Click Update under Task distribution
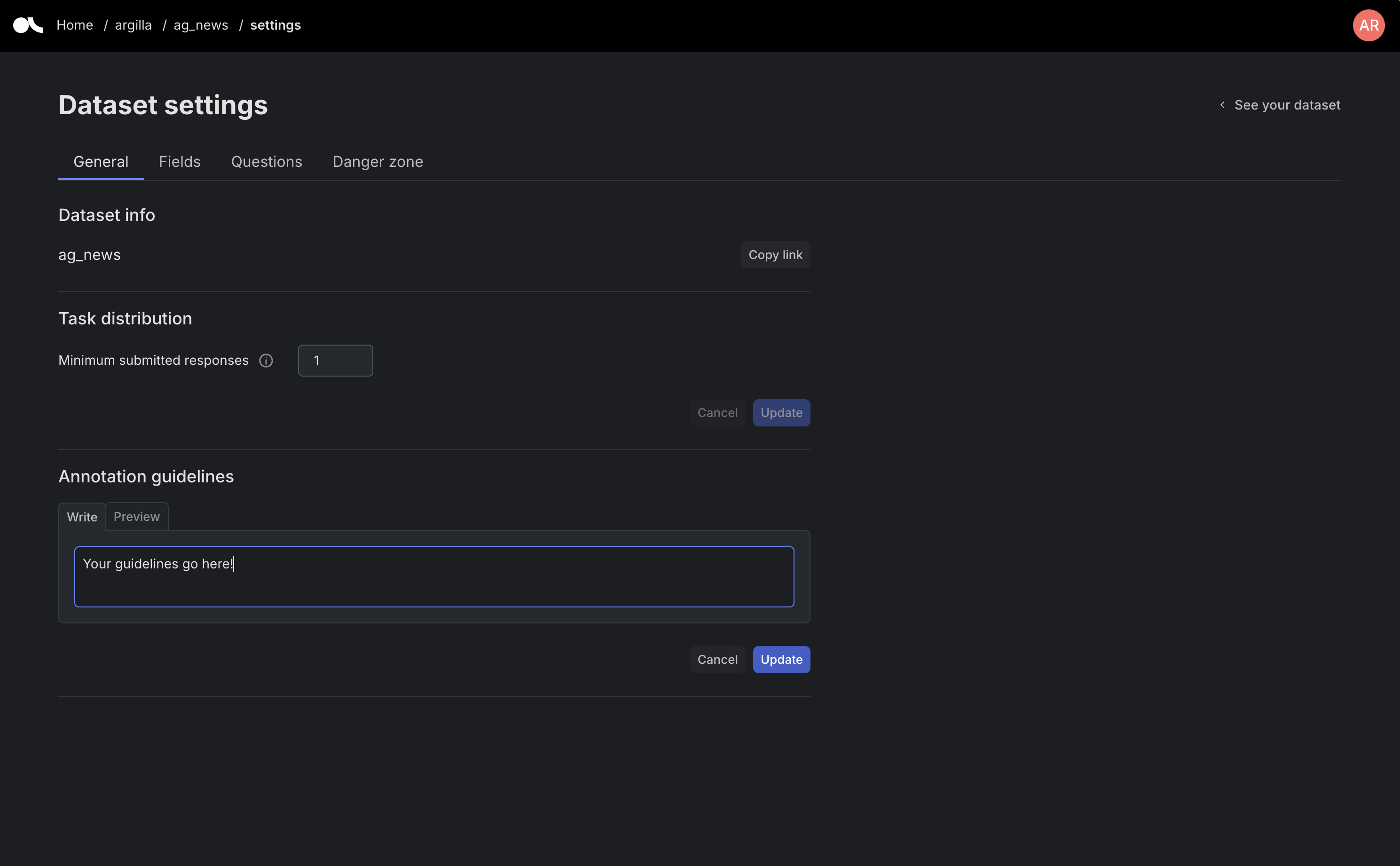The image size is (1400, 866). (781, 413)
